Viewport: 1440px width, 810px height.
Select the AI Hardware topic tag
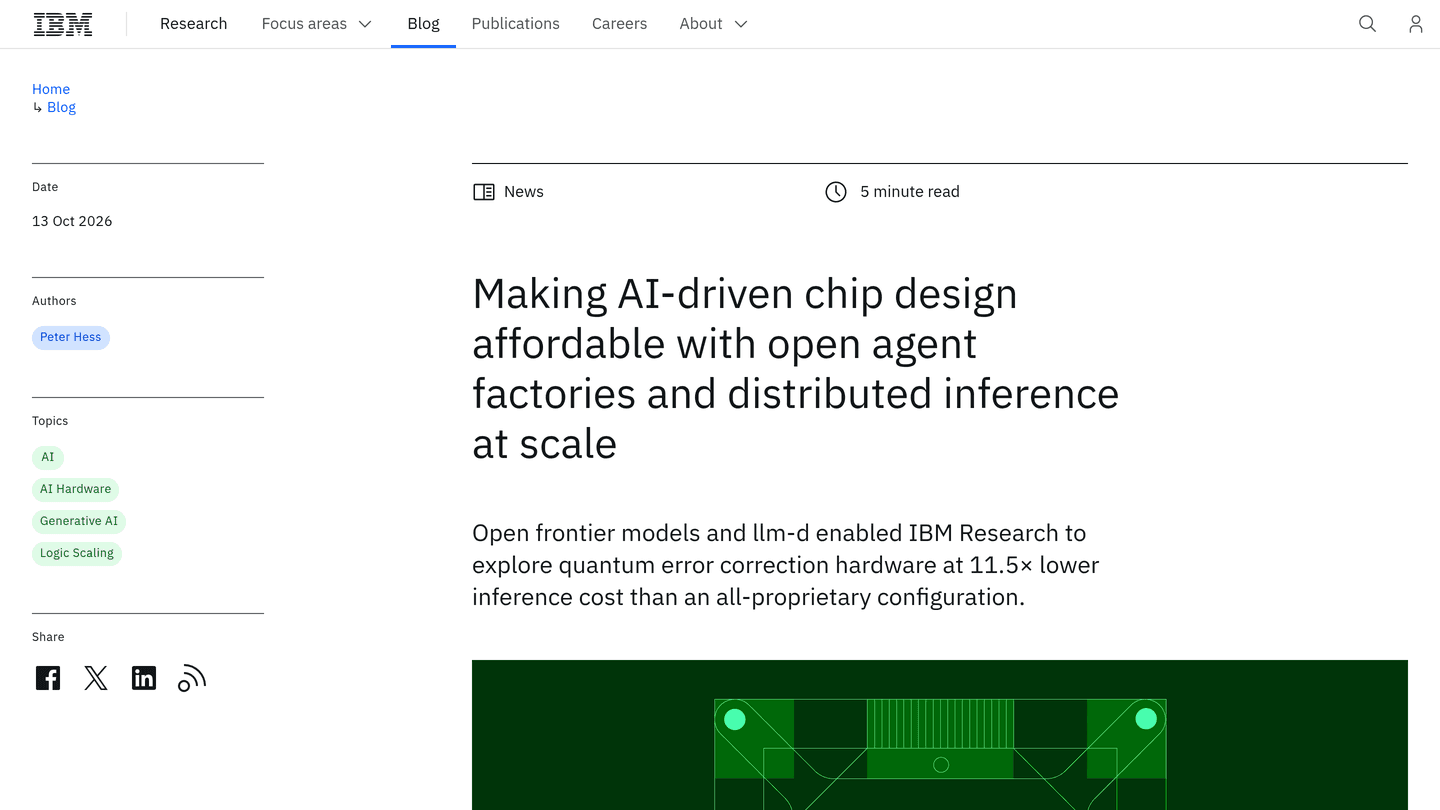[76, 489]
